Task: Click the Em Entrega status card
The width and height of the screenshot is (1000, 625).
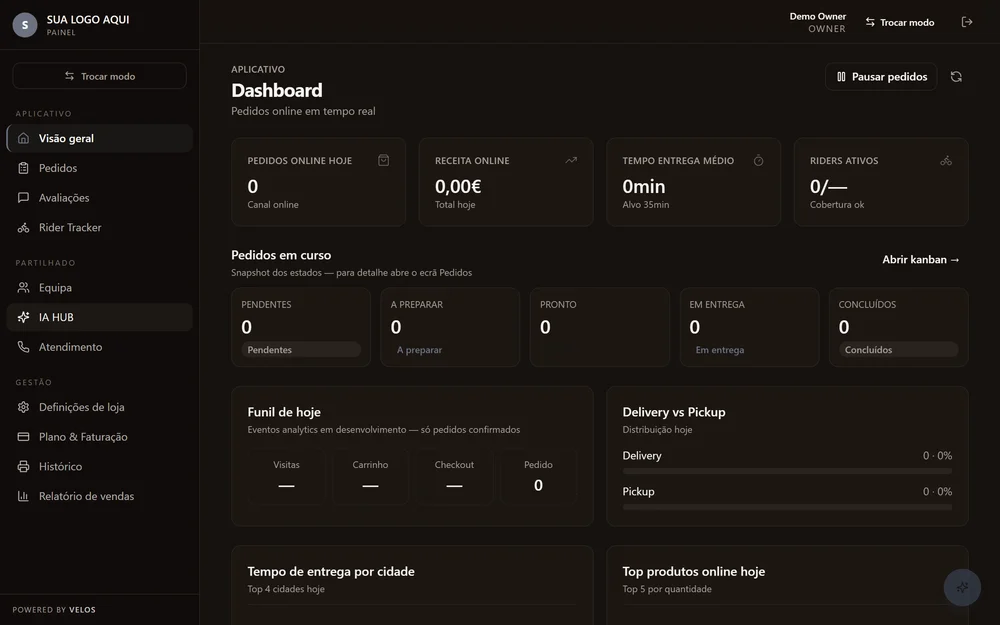Action: pyautogui.click(x=749, y=327)
